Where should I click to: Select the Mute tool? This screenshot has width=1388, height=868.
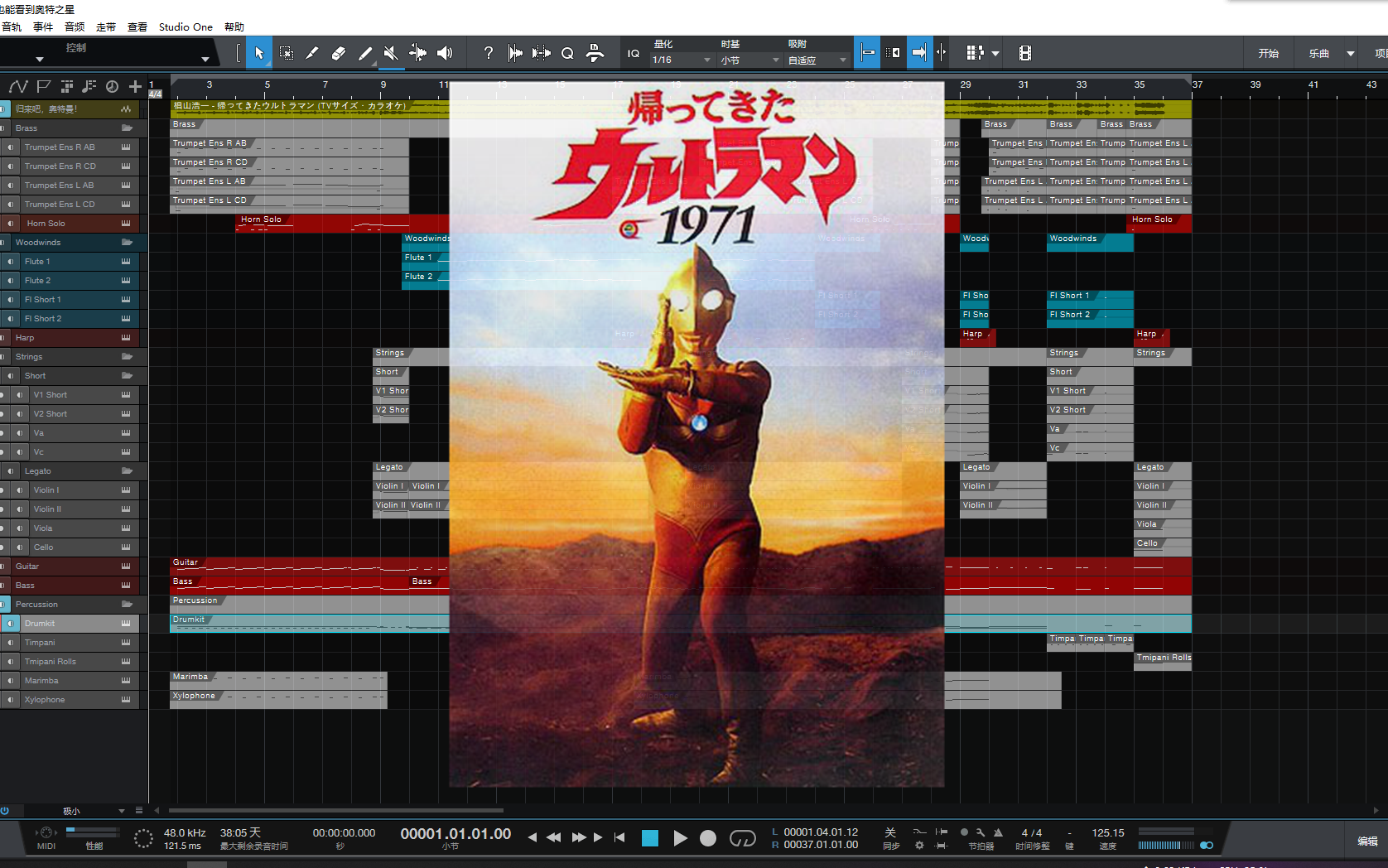point(391,53)
